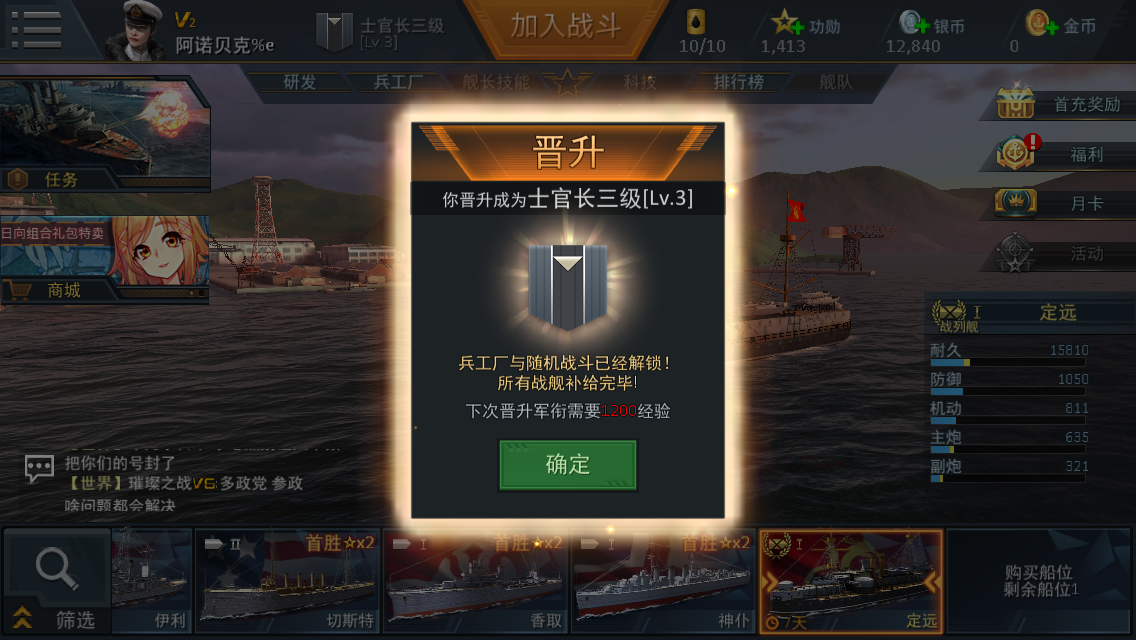This screenshot has width=1136, height=640.
Task: Open the 商城 shop banner
Action: [x=104, y=259]
